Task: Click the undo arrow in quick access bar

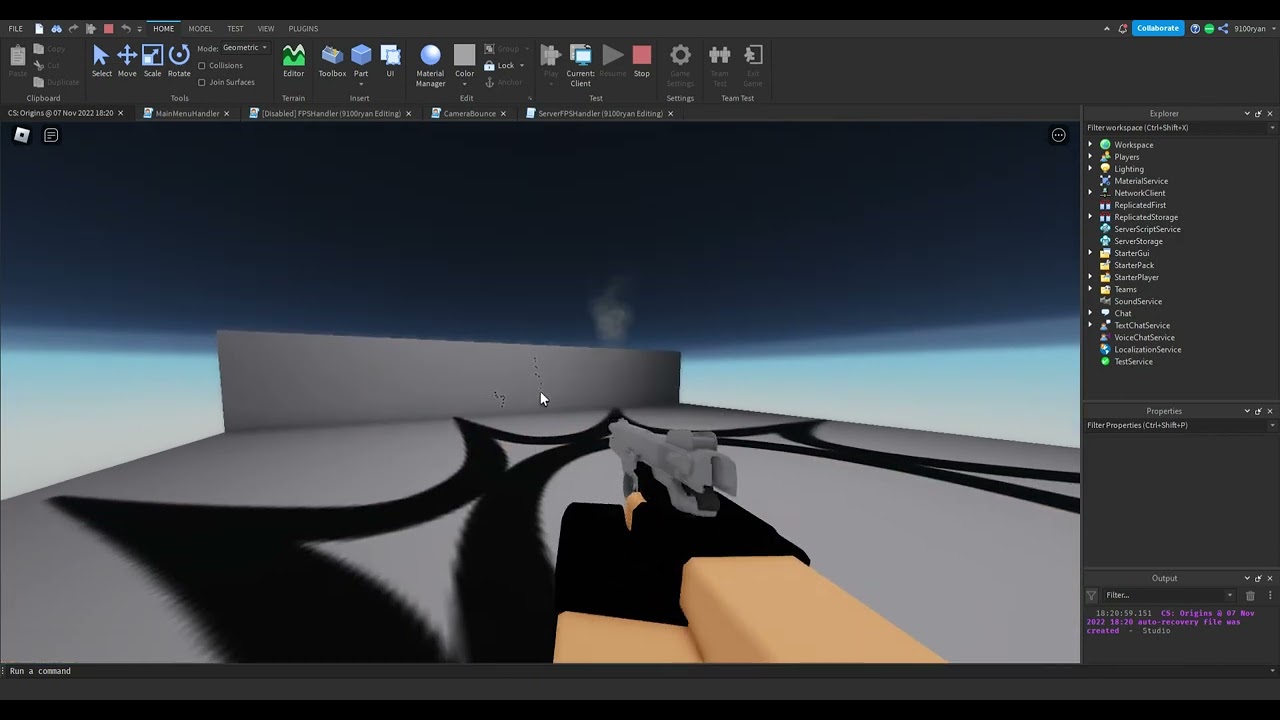Action: click(126, 29)
